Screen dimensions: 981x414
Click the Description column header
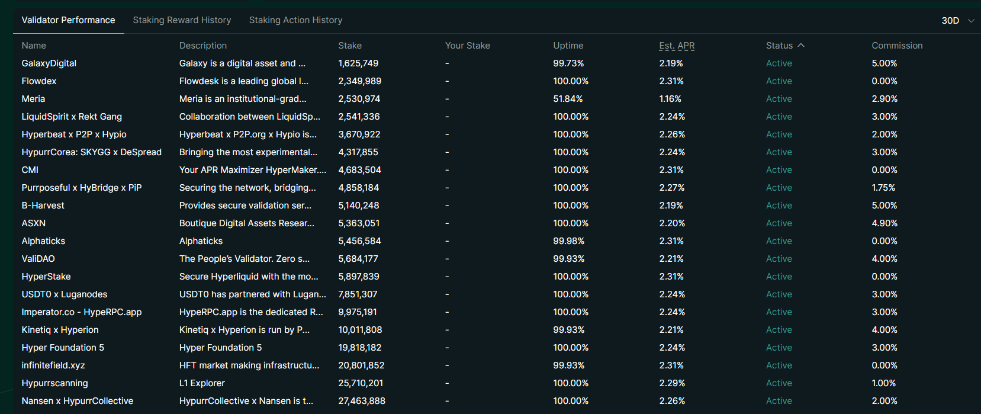[203, 46]
